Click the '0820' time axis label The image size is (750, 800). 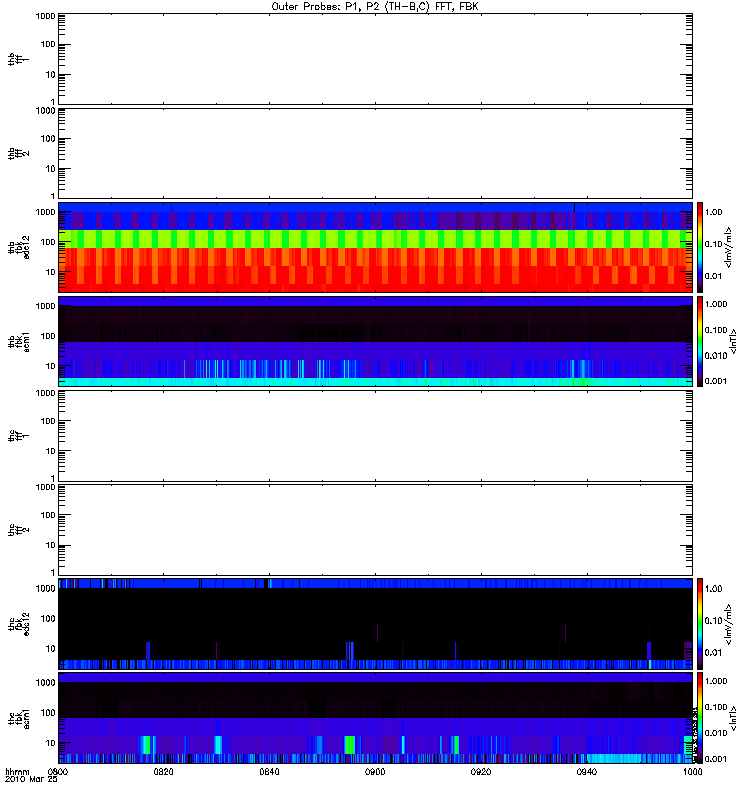163,772
